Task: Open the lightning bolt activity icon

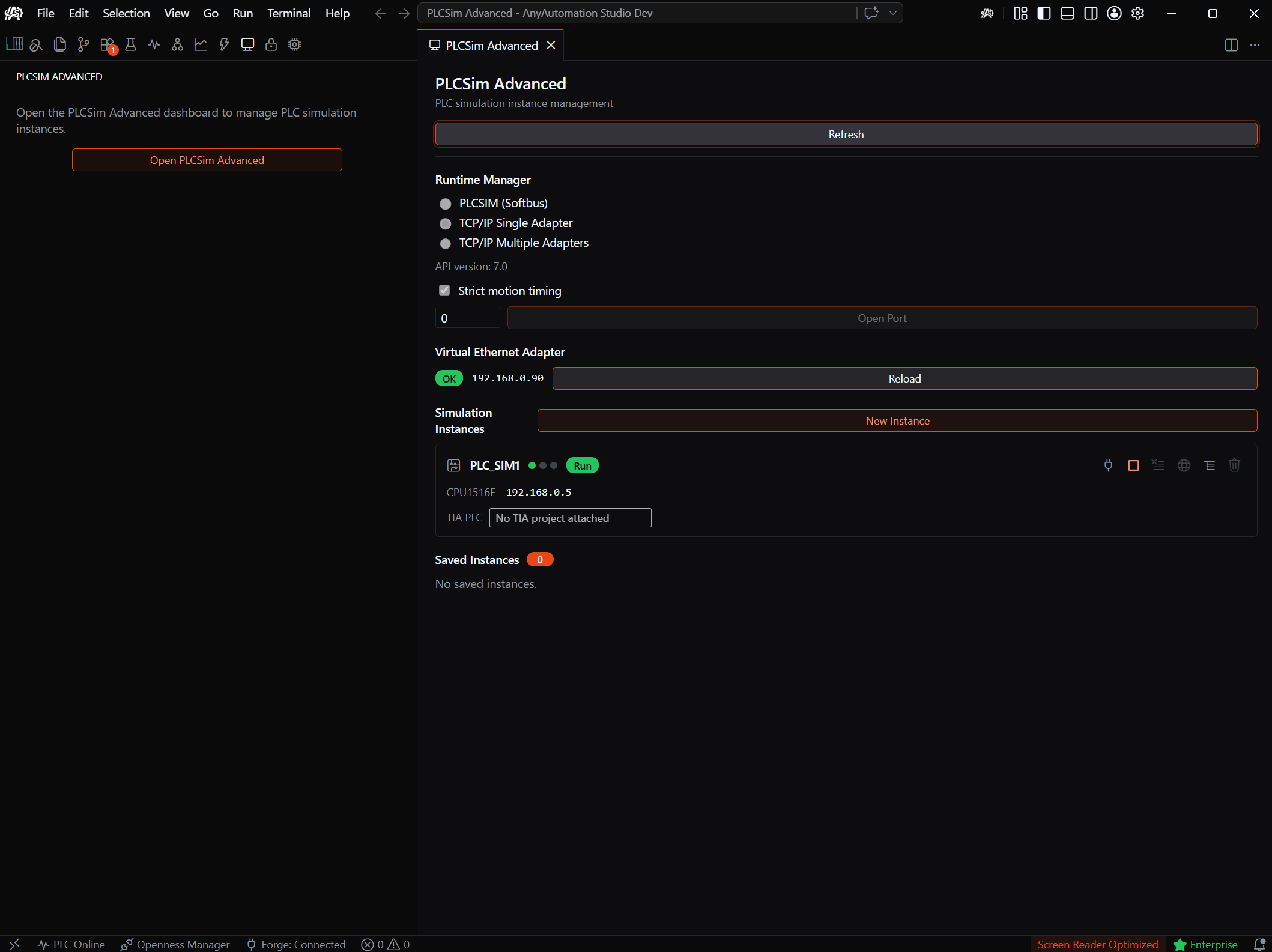Action: [224, 44]
